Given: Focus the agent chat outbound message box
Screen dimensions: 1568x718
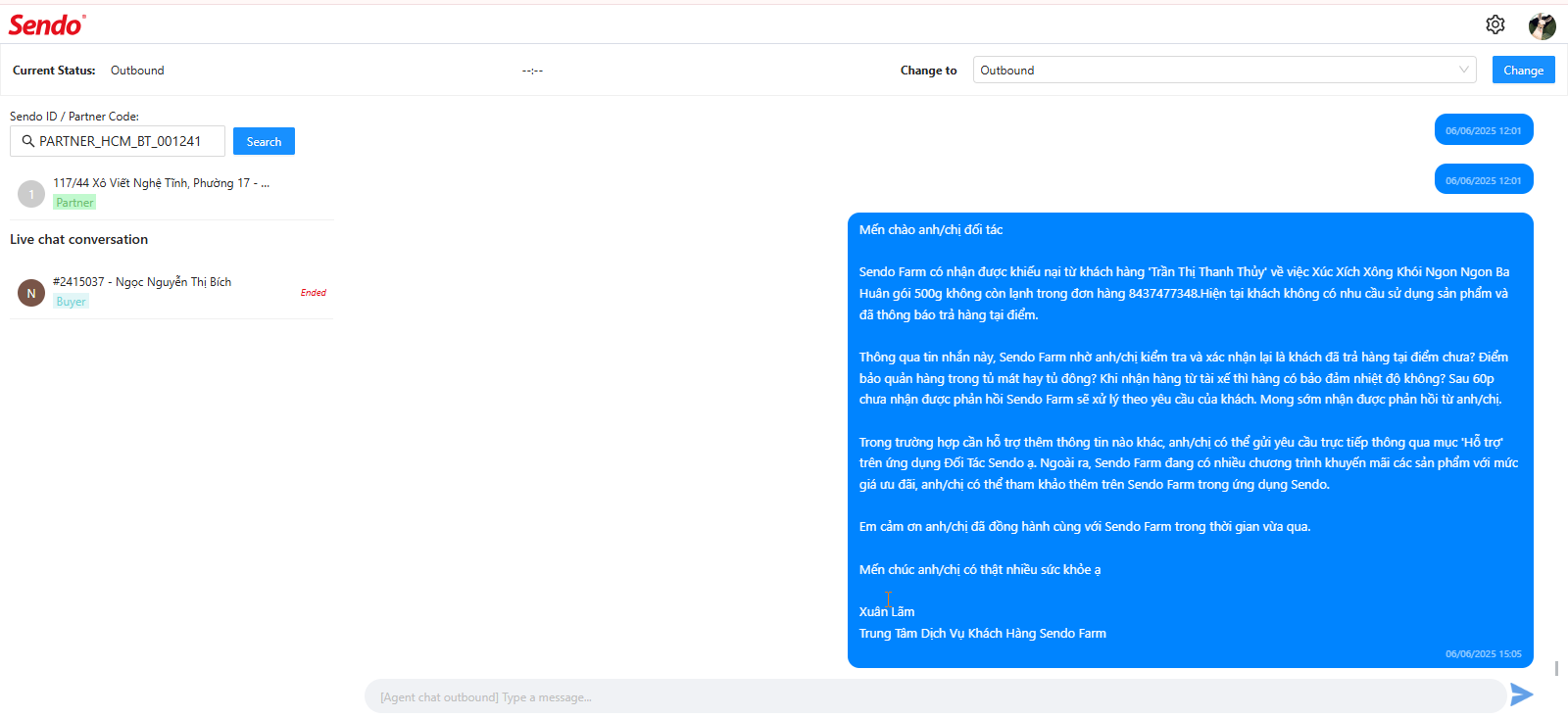Looking at the screenshot, I should pyautogui.click(x=935, y=696).
